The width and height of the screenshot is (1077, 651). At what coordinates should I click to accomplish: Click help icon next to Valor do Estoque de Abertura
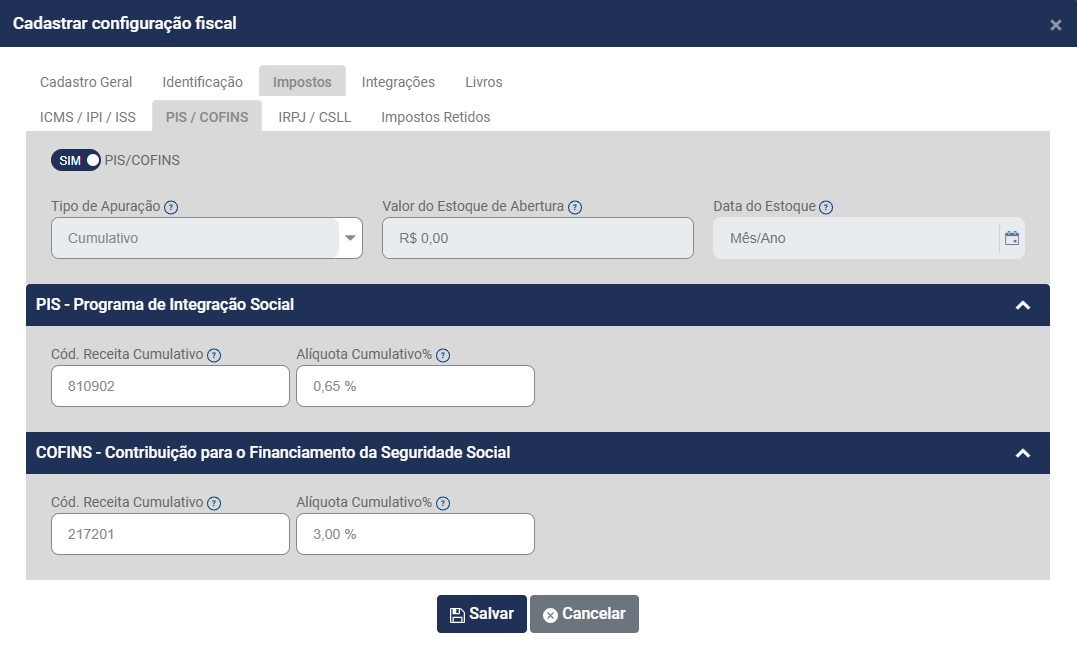(575, 208)
